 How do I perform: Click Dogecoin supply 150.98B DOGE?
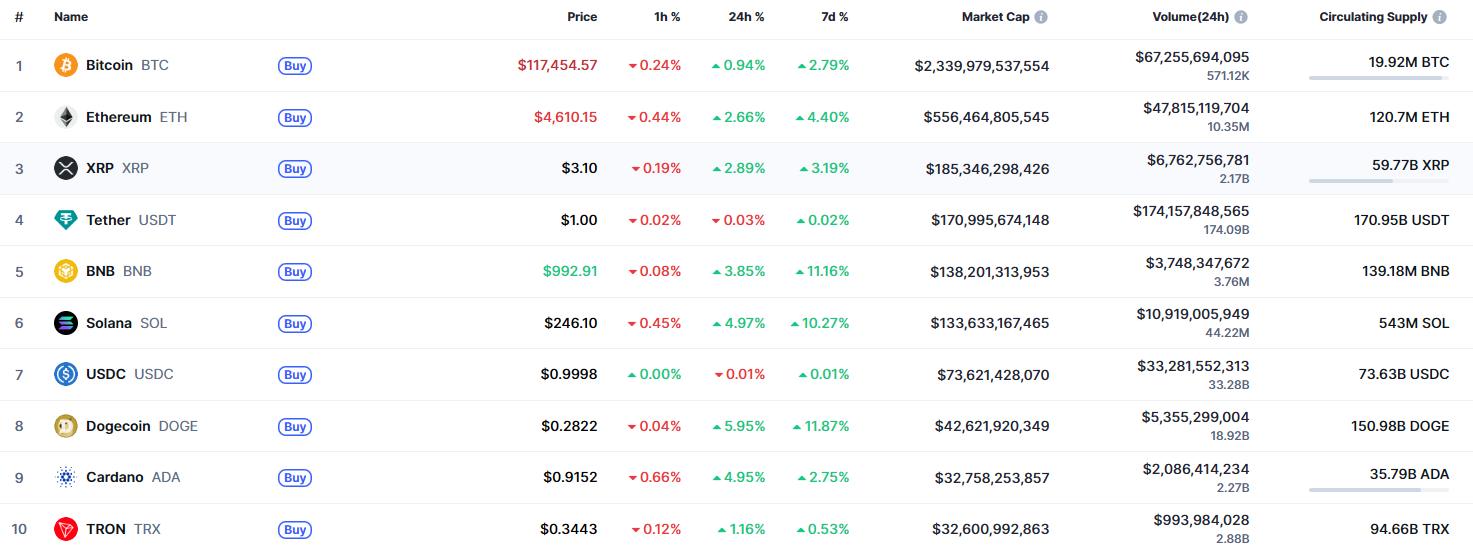point(1400,426)
